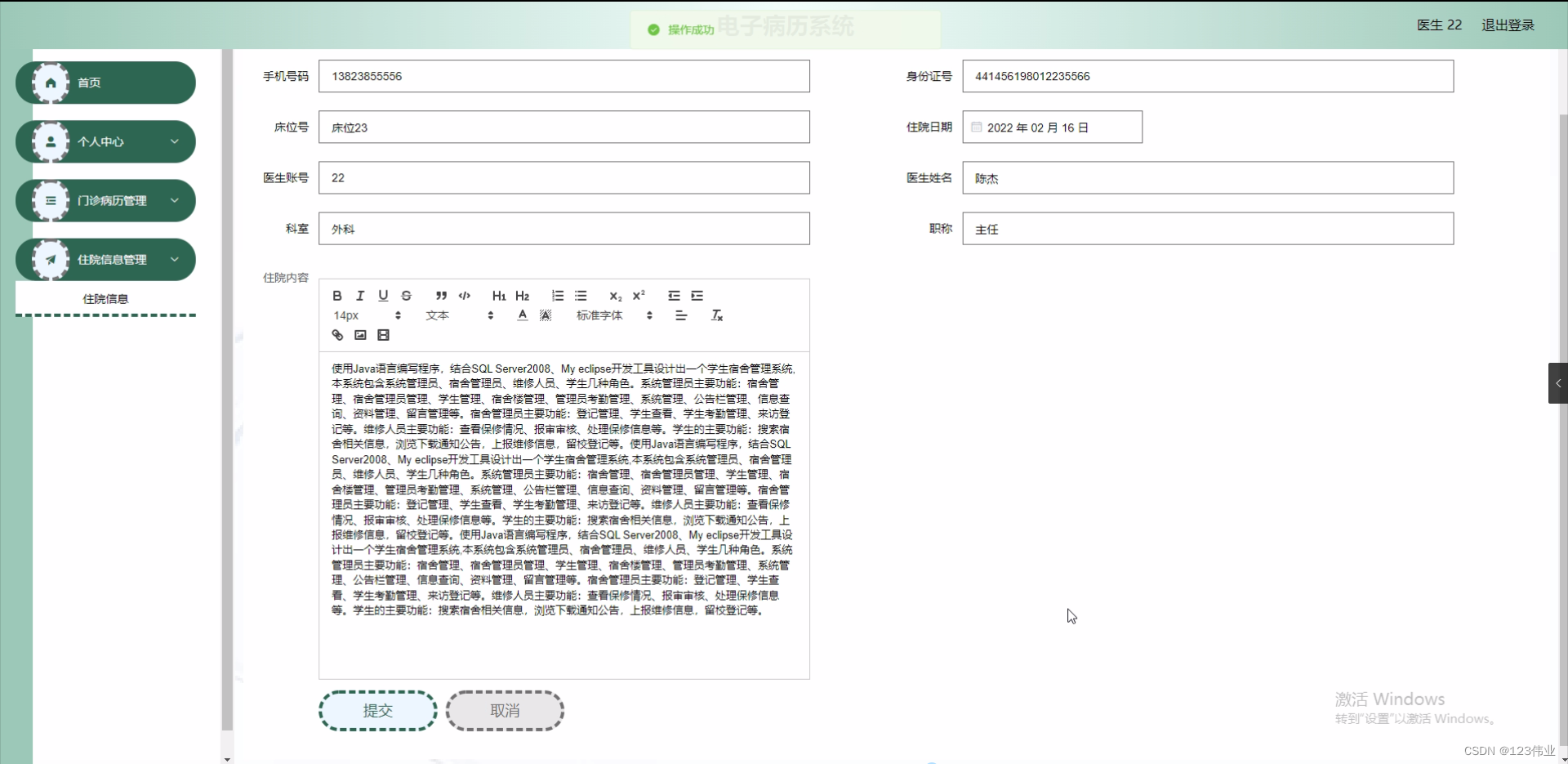Click inside the 住院内容 rich text area
Viewport: 1568px width, 764px height.
(x=564, y=515)
